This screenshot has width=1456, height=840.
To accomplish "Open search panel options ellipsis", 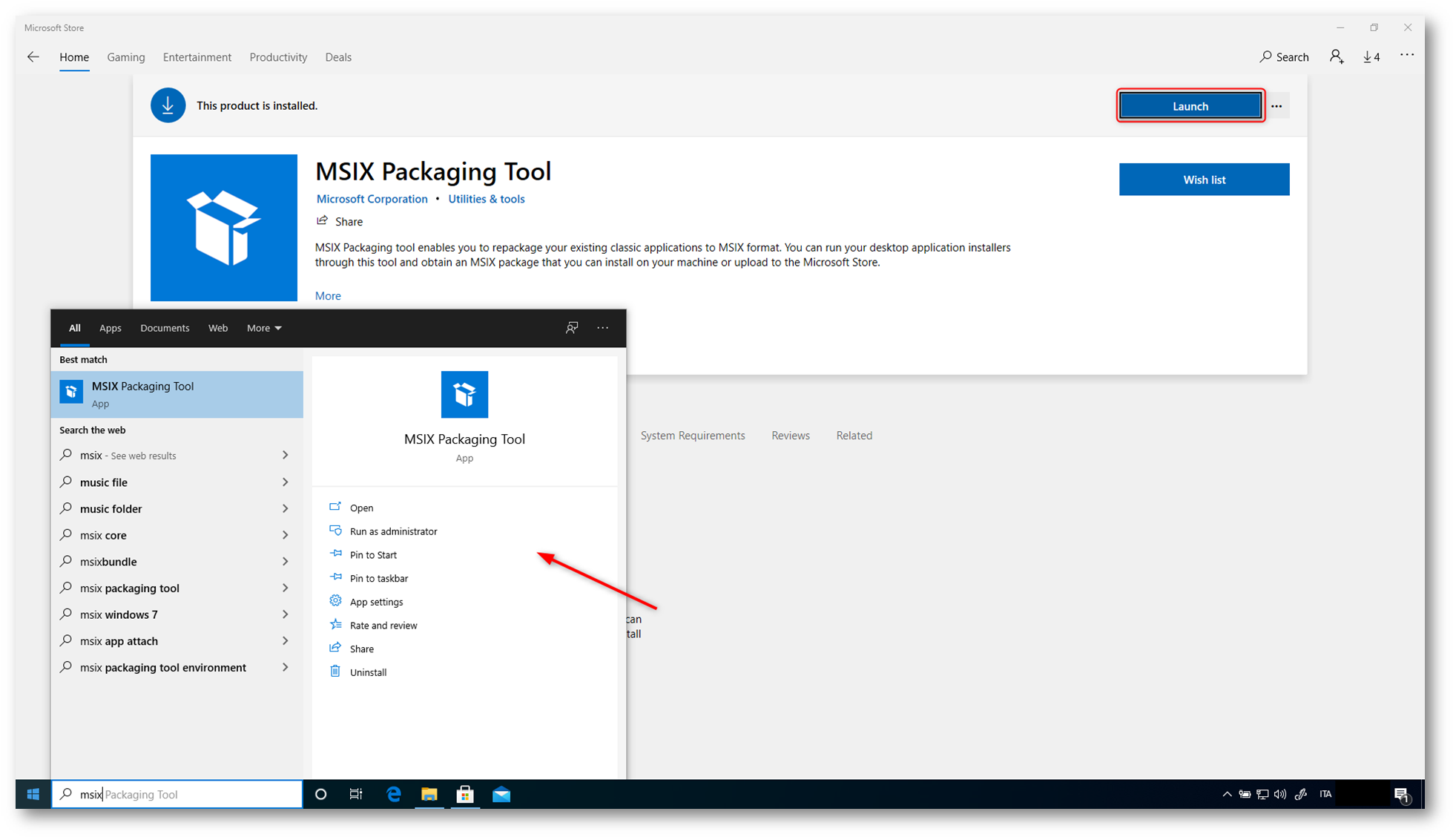I will (603, 327).
